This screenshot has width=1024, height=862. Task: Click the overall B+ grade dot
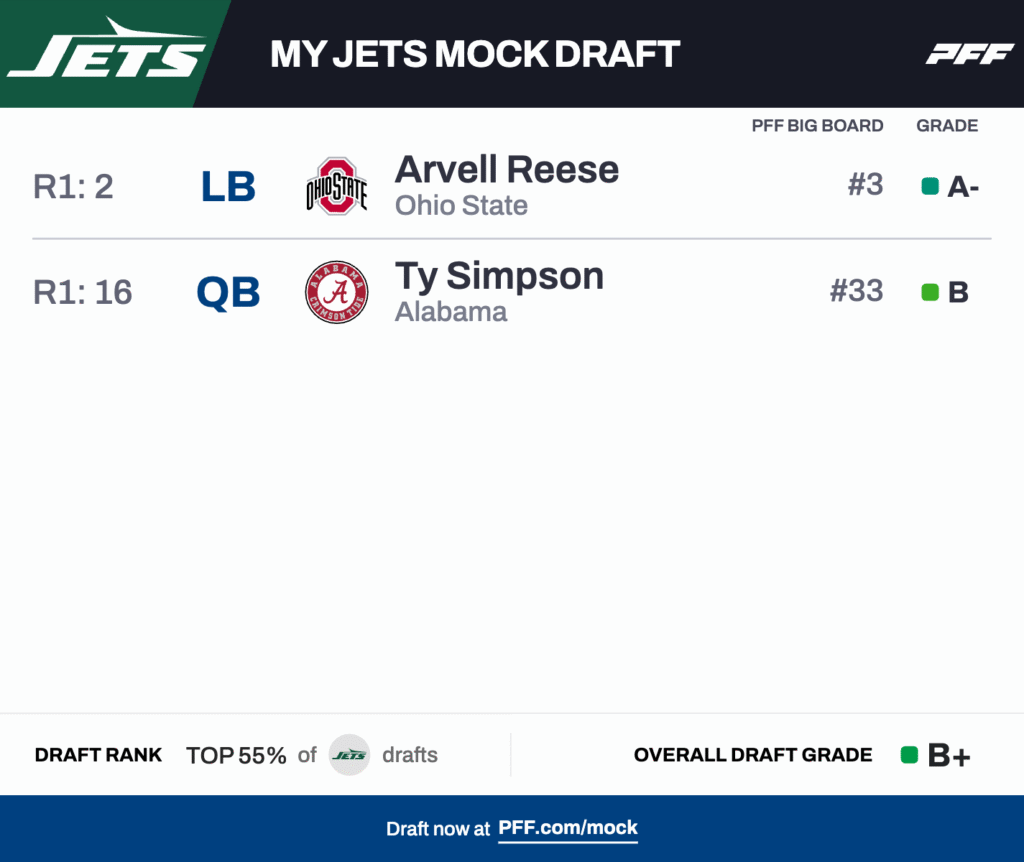(x=909, y=755)
